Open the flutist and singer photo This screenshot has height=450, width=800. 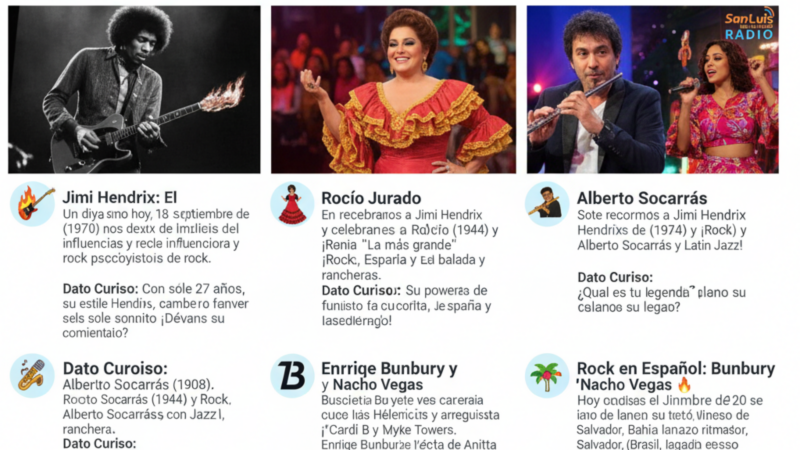tap(653, 90)
